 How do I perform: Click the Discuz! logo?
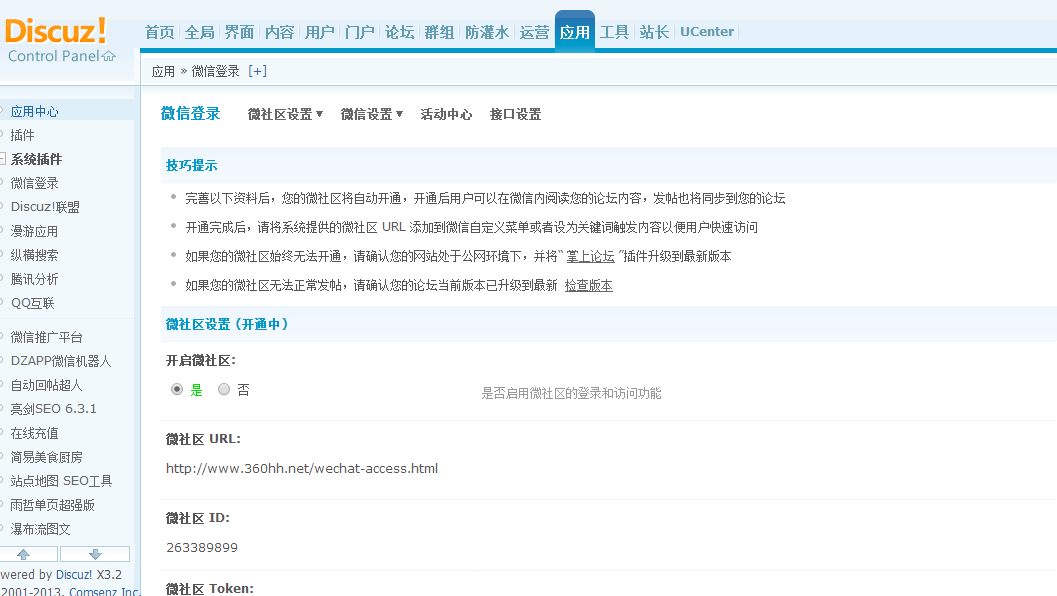[55, 31]
